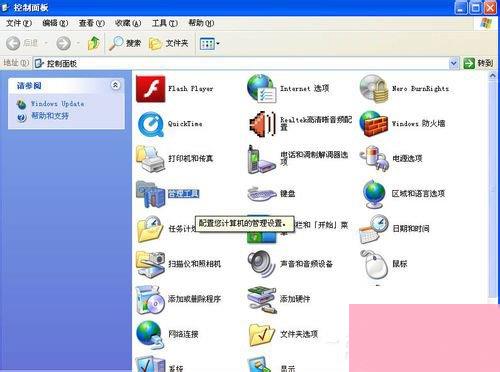500x372 pixels.
Task: Open the 声音和音频设备 speaker icon
Action: 261,264
